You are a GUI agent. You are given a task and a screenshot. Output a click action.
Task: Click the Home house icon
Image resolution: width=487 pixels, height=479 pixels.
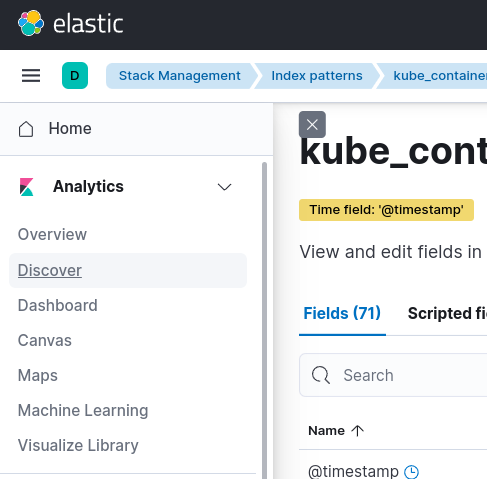[26, 129]
